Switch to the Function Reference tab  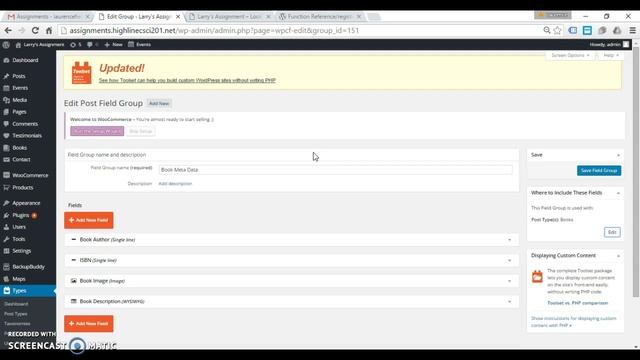pyautogui.click(x=320, y=17)
